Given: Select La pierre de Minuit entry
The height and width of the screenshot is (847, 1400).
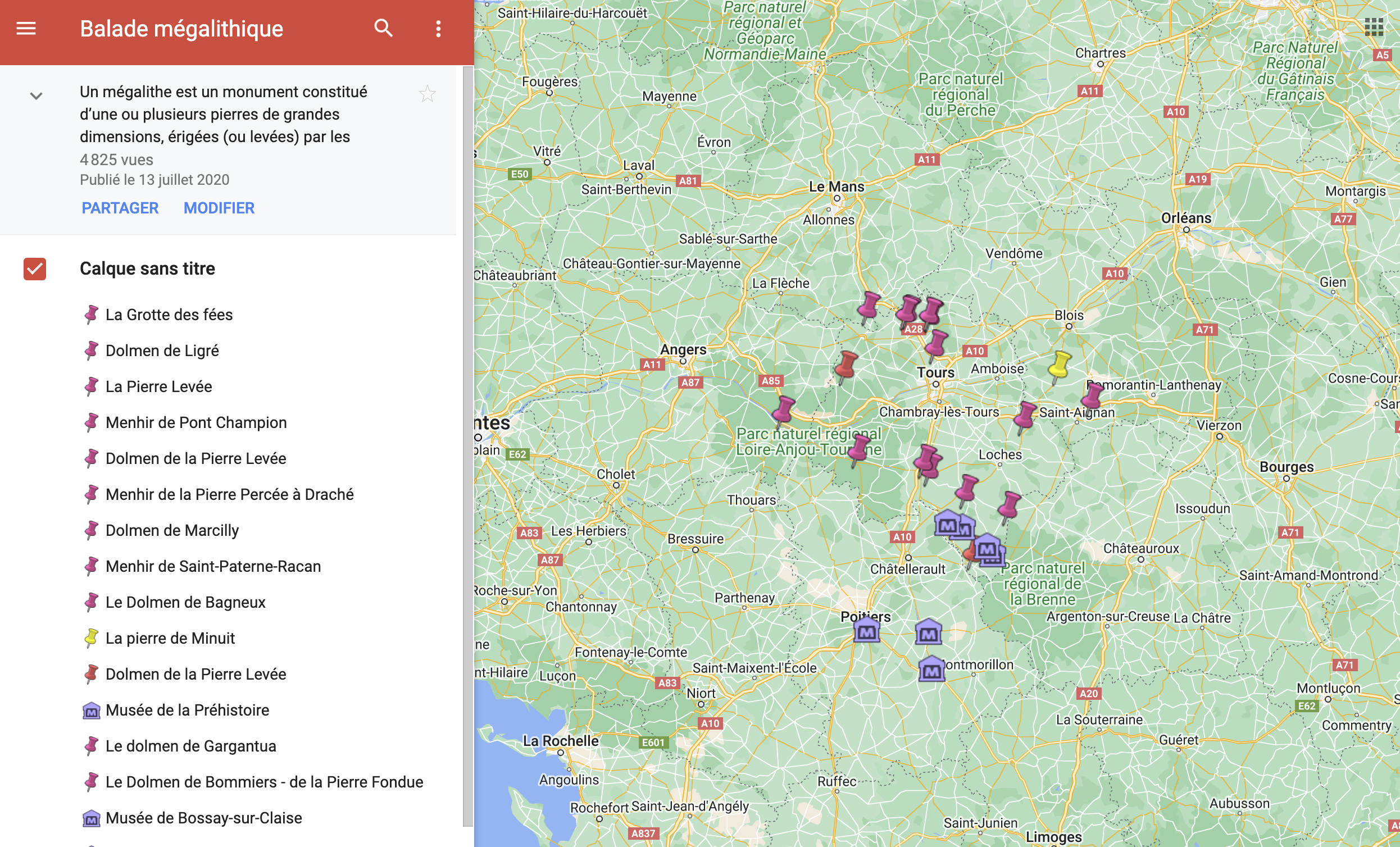Looking at the screenshot, I should point(170,638).
